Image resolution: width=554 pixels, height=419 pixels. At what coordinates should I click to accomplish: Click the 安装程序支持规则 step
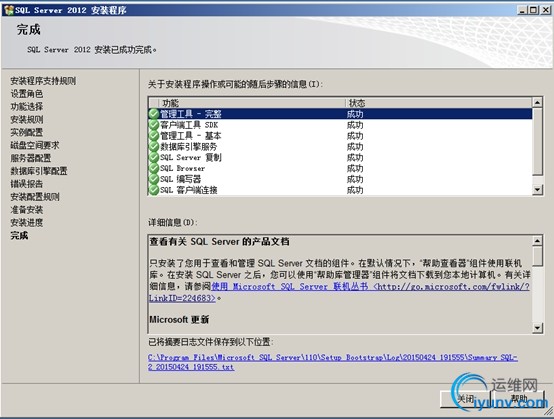point(43,81)
